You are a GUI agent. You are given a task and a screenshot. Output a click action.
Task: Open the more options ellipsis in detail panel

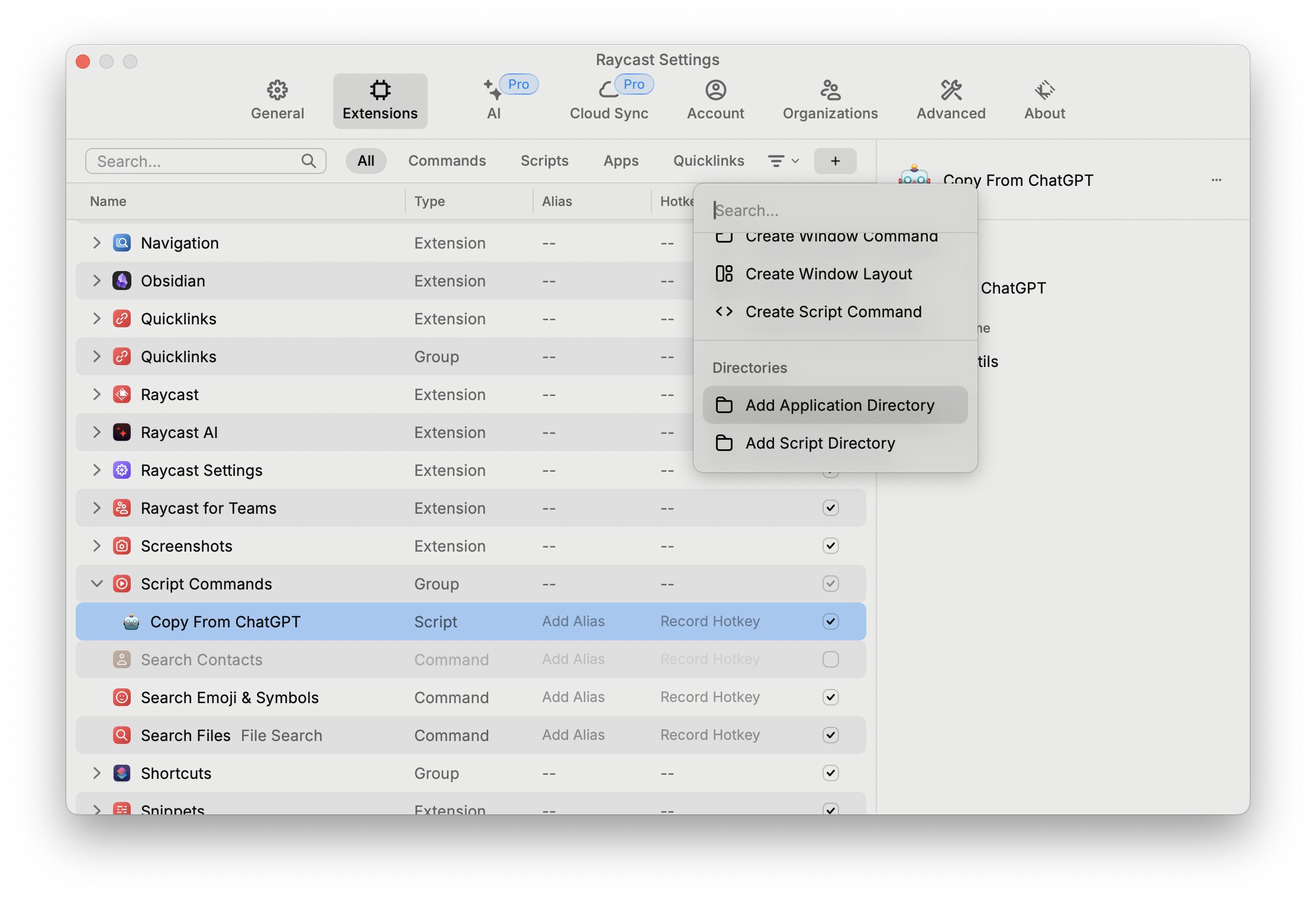point(1217,180)
